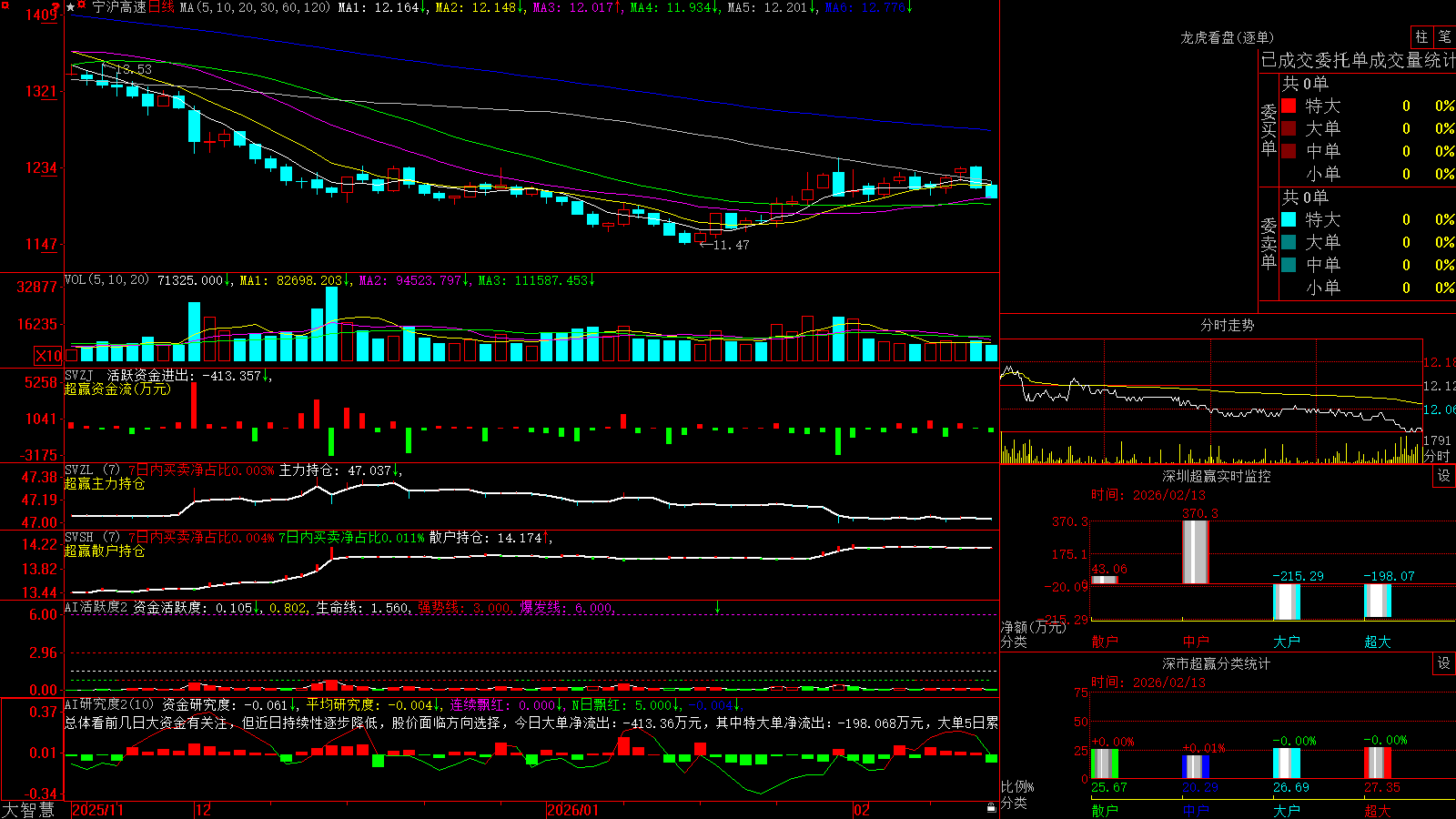Click the 委买单 section label

coord(1269,131)
